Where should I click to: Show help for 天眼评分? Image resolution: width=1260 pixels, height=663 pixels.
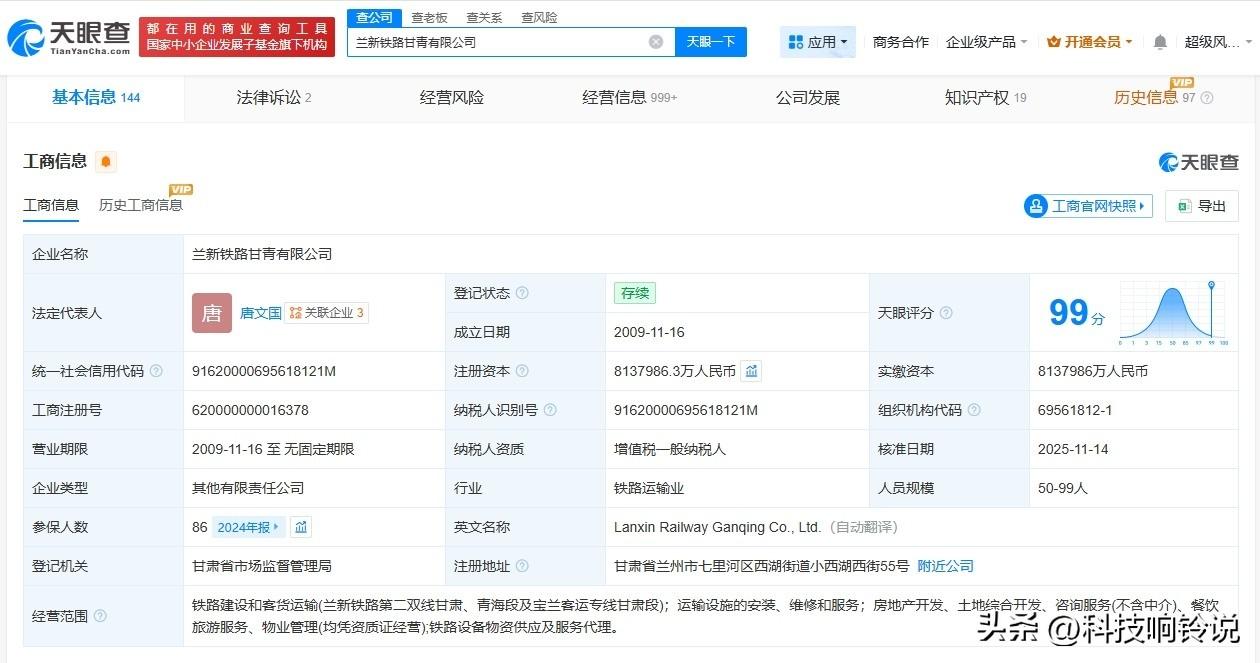tap(946, 313)
